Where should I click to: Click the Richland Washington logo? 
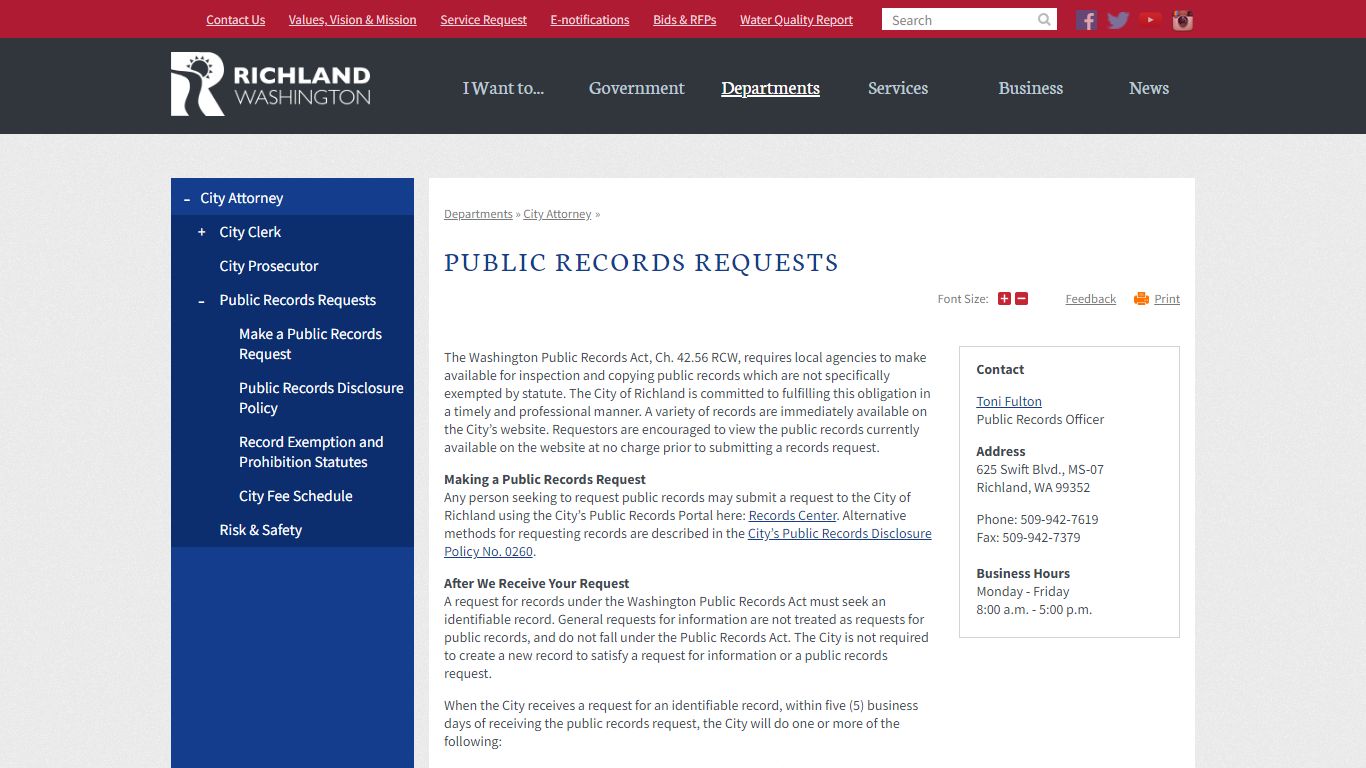coord(271,84)
